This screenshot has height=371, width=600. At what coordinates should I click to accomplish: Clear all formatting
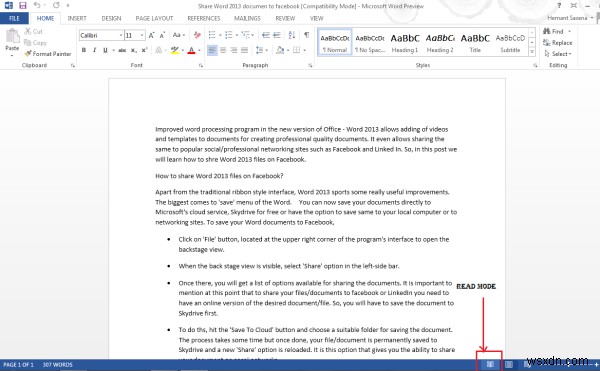click(197, 35)
